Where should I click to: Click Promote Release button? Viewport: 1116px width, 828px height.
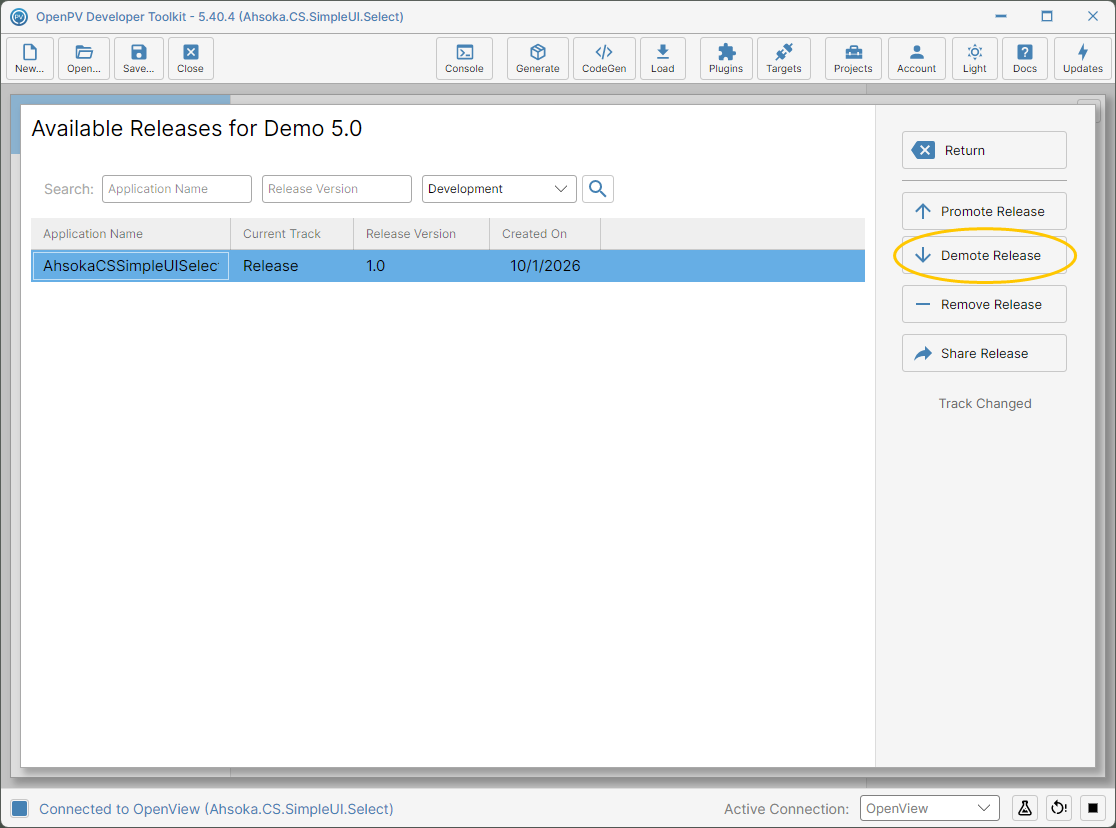[x=984, y=211]
